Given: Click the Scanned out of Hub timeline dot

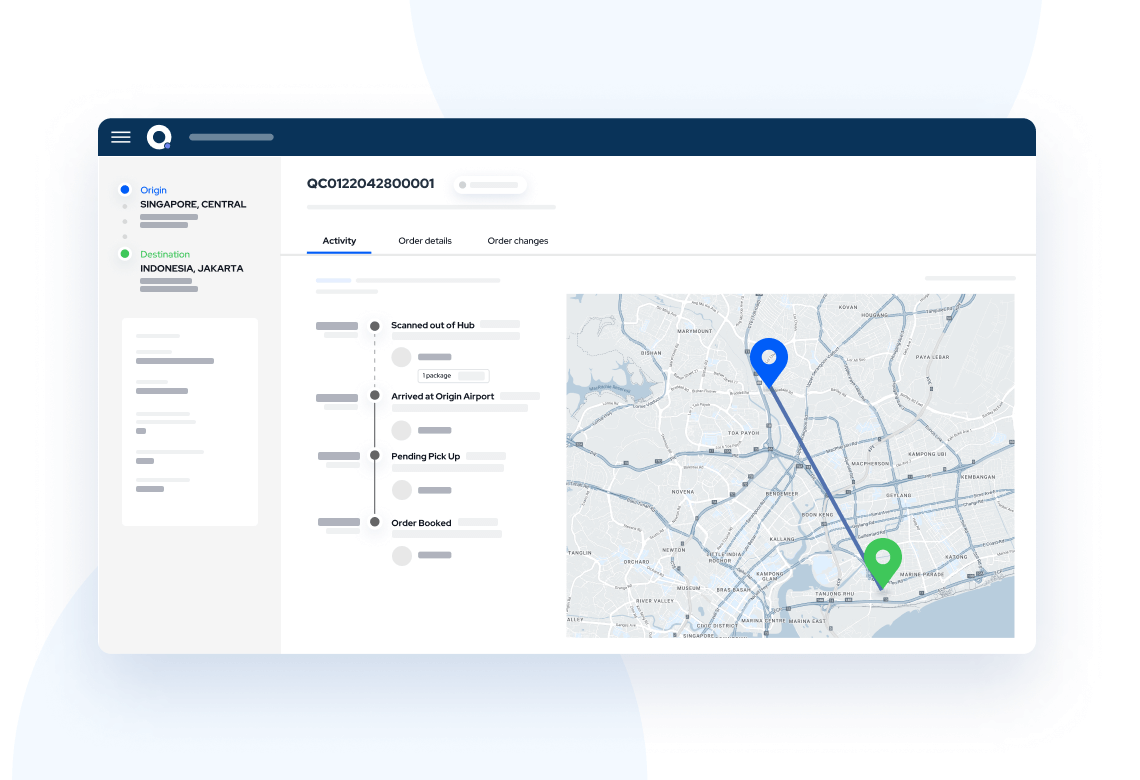Looking at the screenshot, I should 374,326.
